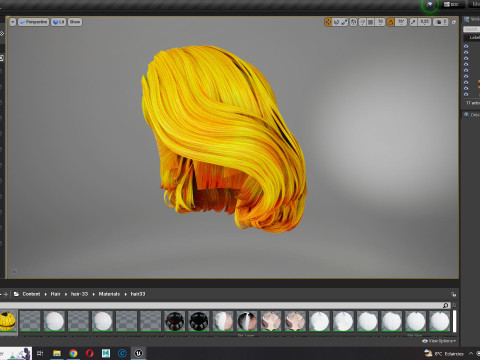
Task: Select the Translate transform tool
Action: [328, 22]
